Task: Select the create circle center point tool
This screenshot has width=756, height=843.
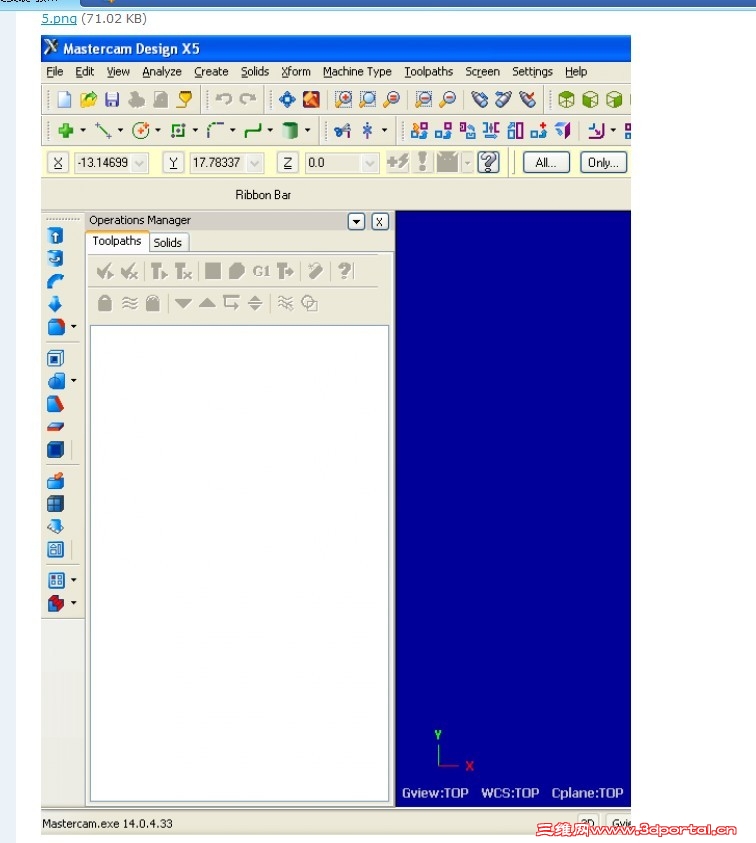Action: pos(141,130)
